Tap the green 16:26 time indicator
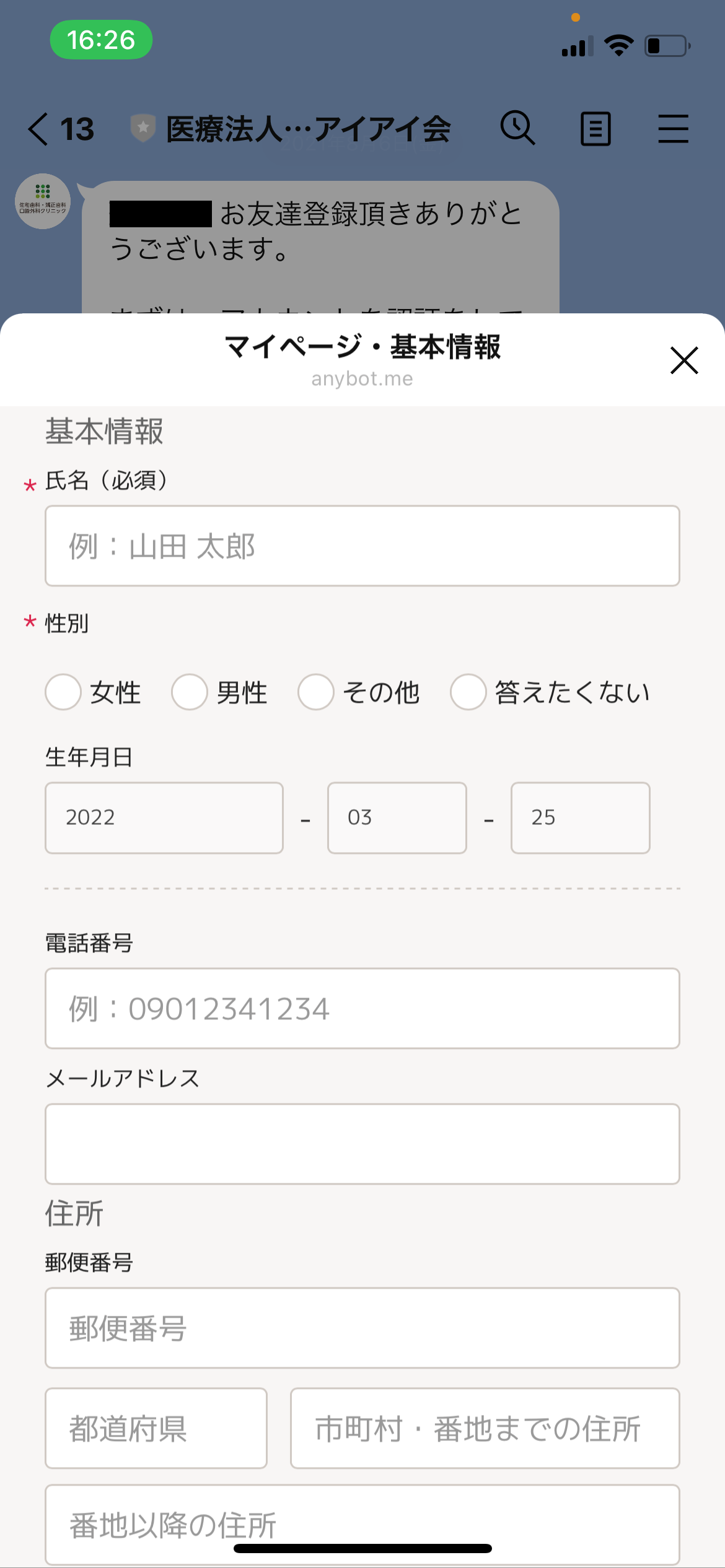 [101, 40]
